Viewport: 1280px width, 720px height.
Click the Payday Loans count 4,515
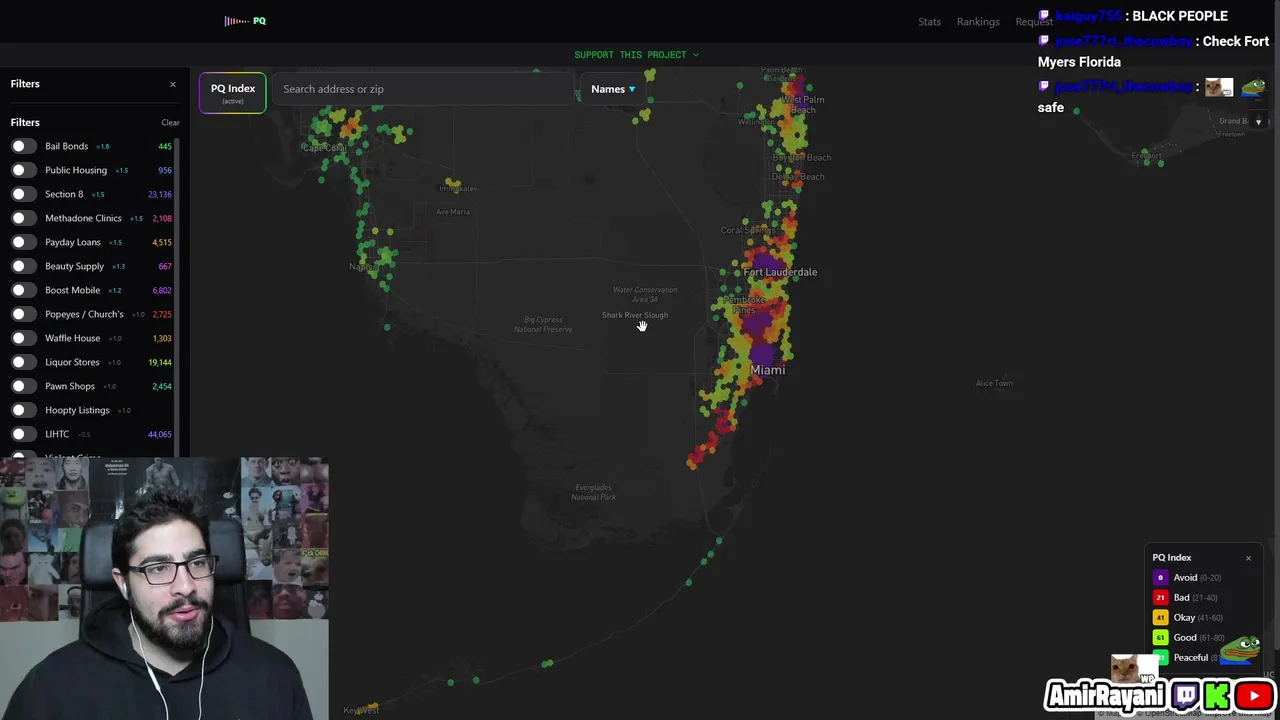(x=162, y=242)
